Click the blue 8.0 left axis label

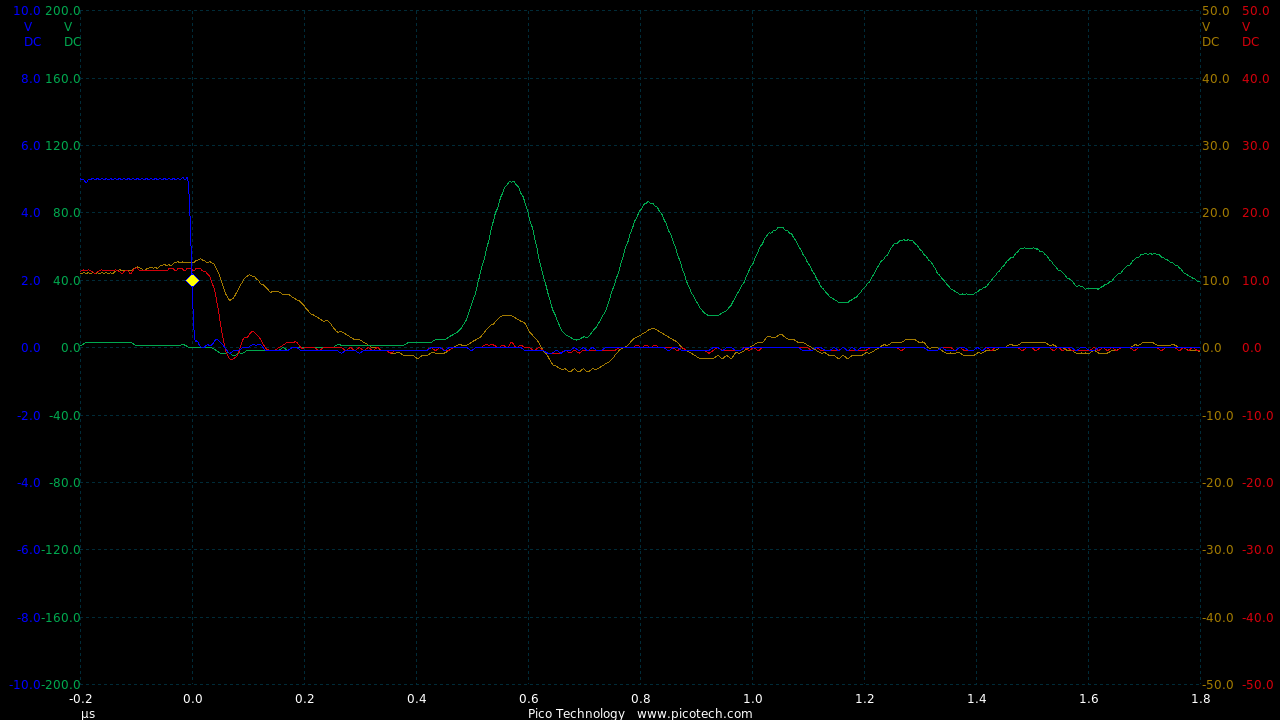click(x=30, y=78)
